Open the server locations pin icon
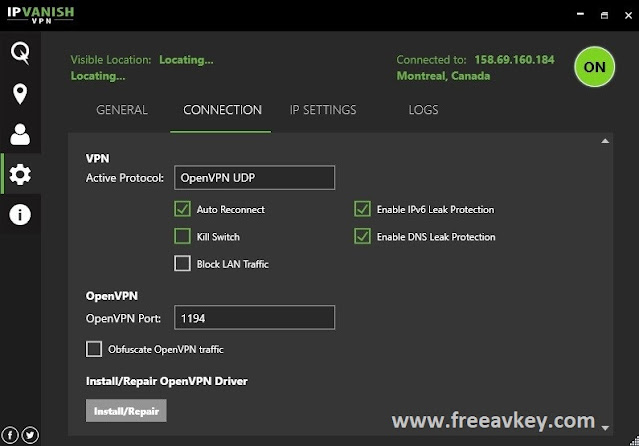639x446 pixels. coord(20,94)
